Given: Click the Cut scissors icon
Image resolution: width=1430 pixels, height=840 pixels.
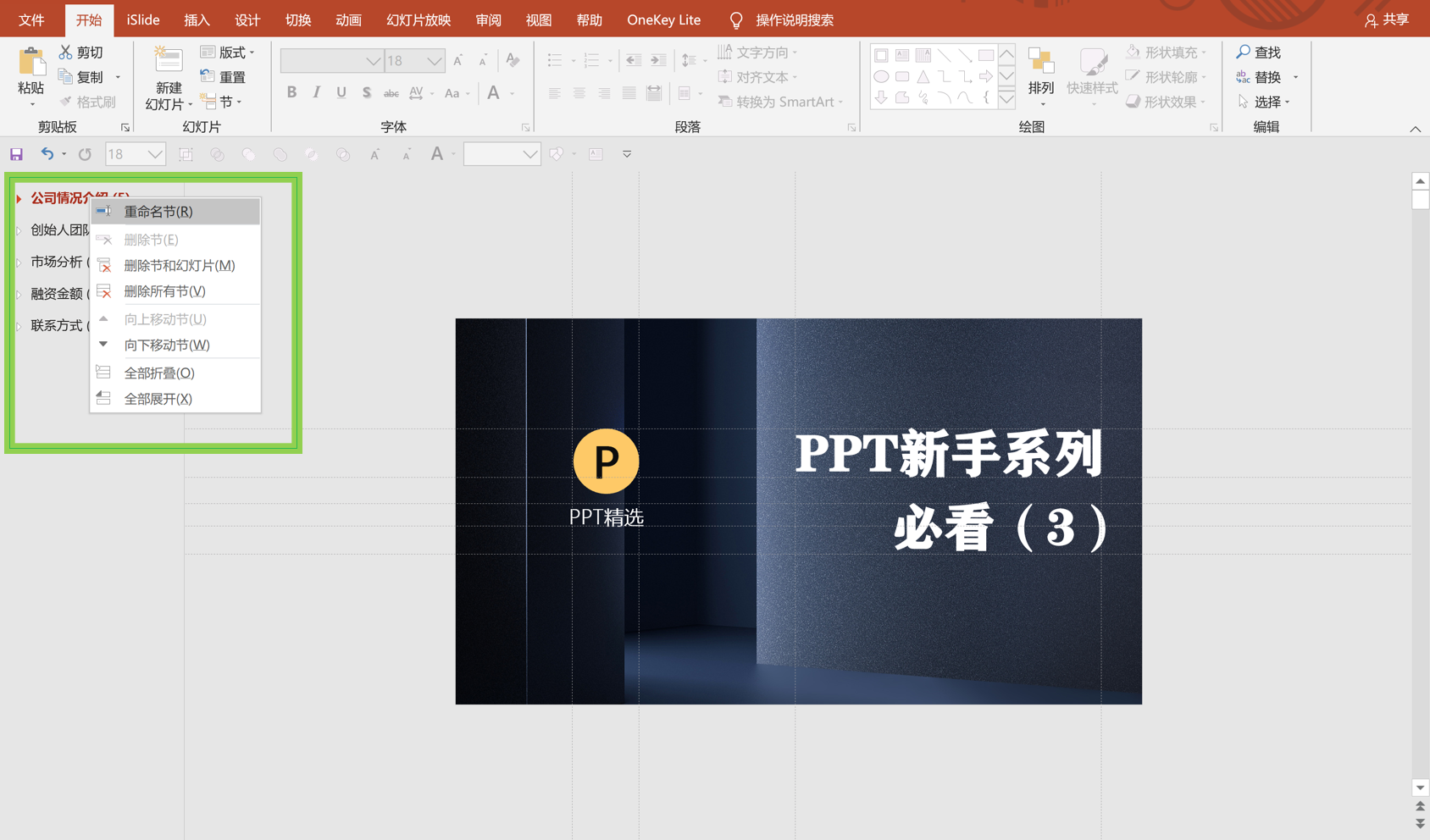Looking at the screenshot, I should (x=65, y=52).
